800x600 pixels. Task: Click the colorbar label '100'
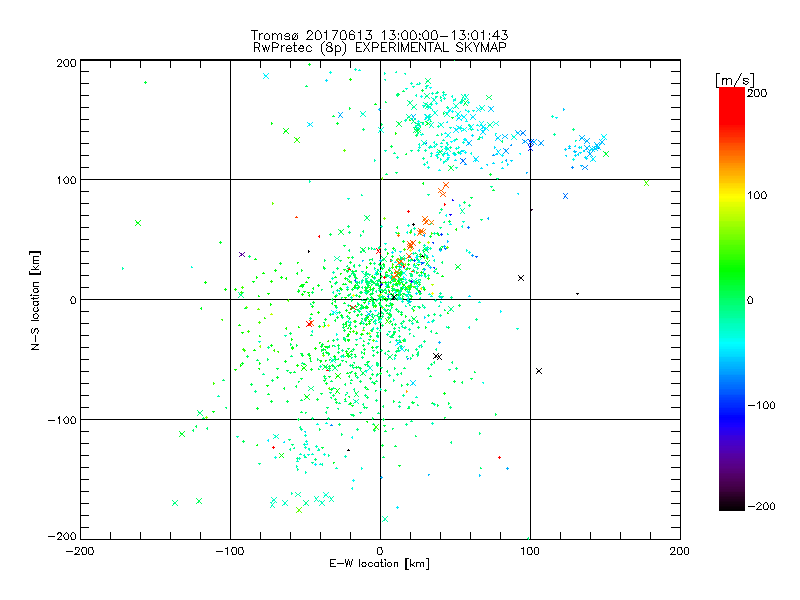point(758,195)
